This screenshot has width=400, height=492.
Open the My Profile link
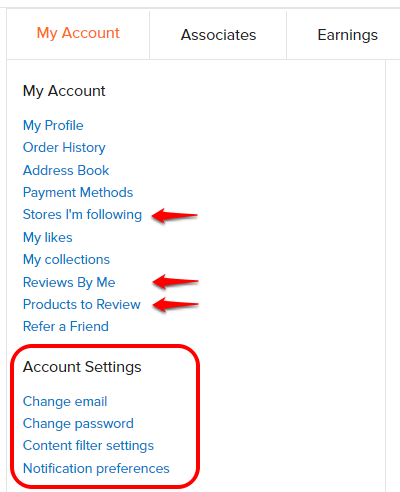[53, 126]
